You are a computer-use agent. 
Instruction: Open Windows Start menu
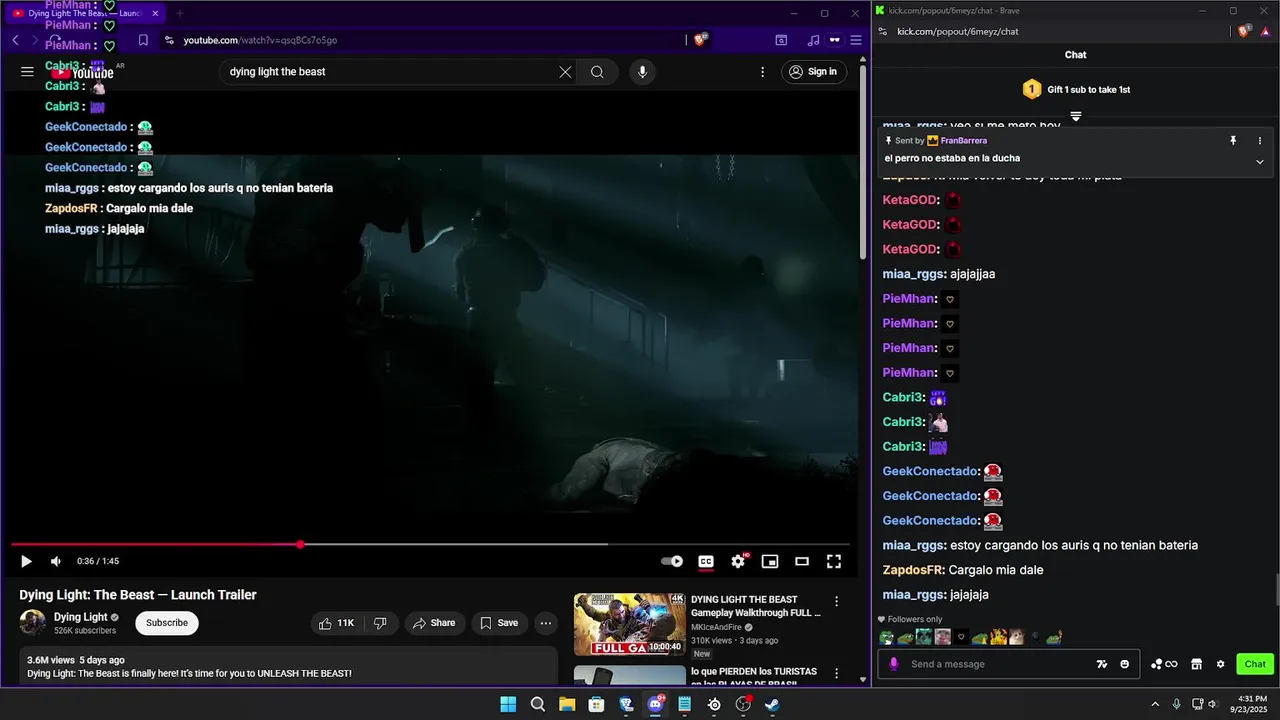(x=508, y=704)
